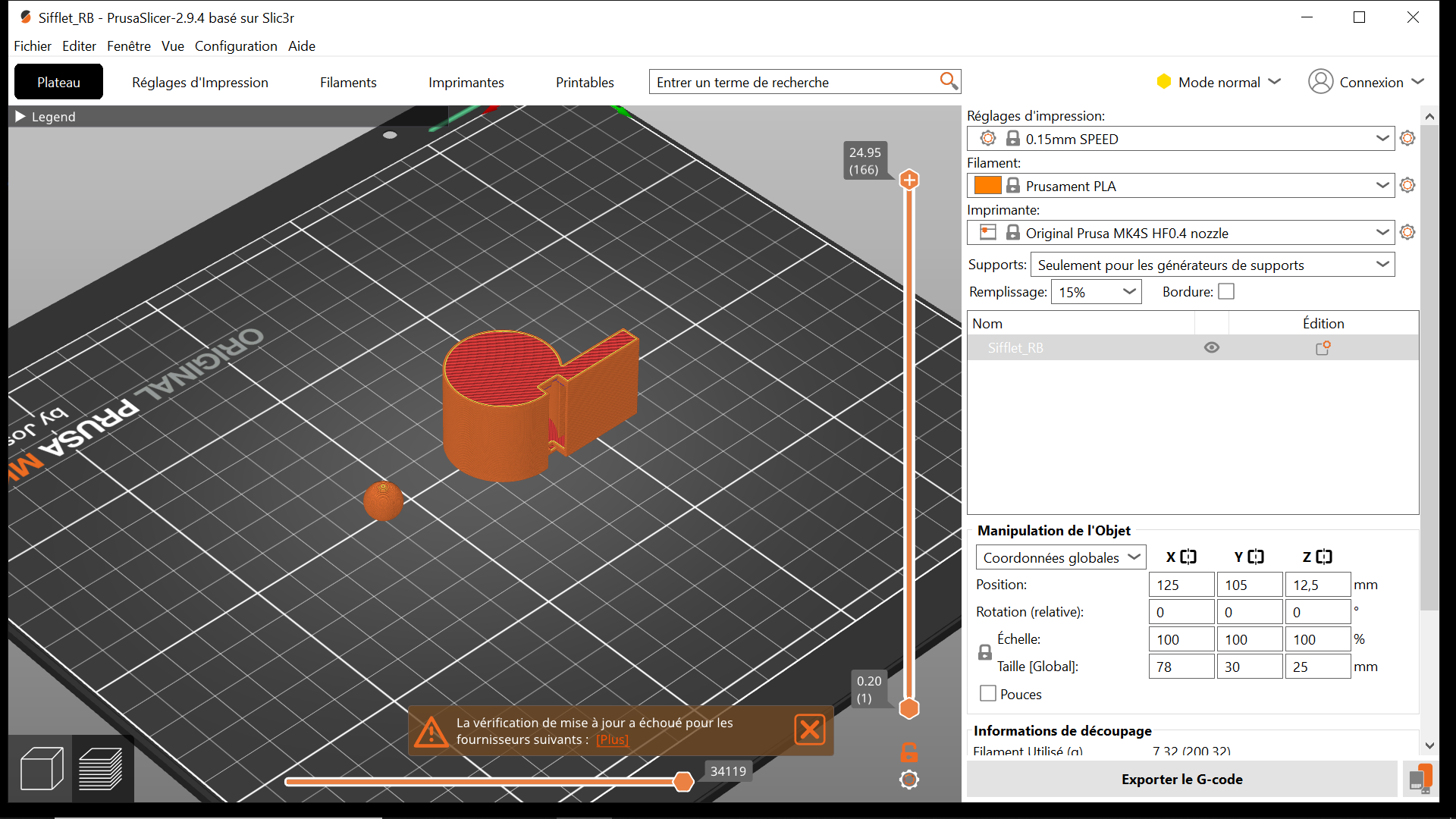Open the Configuration menu
The height and width of the screenshot is (819, 1456).
pyautogui.click(x=235, y=46)
